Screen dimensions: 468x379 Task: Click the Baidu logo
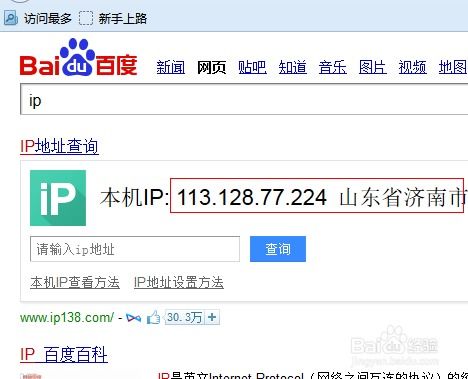(x=79, y=57)
